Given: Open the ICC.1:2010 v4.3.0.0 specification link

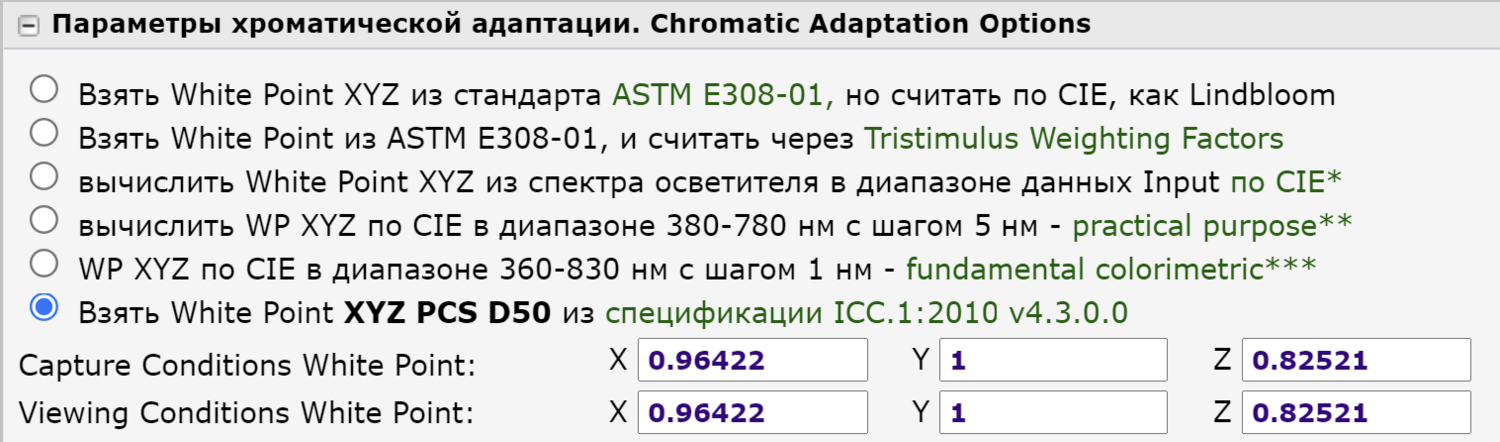Looking at the screenshot, I should coord(866,313).
